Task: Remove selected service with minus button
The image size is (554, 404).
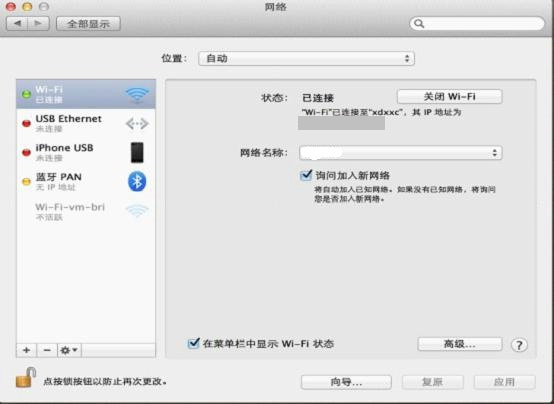Action: coord(47,350)
